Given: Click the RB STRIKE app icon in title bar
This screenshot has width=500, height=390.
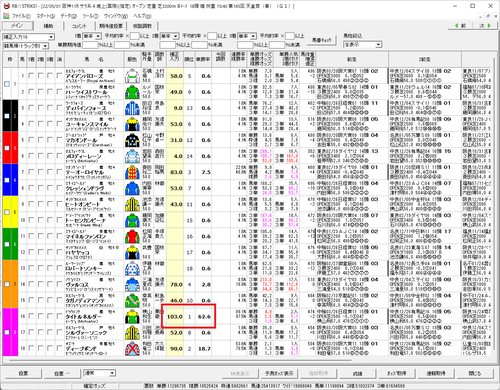Looking at the screenshot, I should point(6,6).
